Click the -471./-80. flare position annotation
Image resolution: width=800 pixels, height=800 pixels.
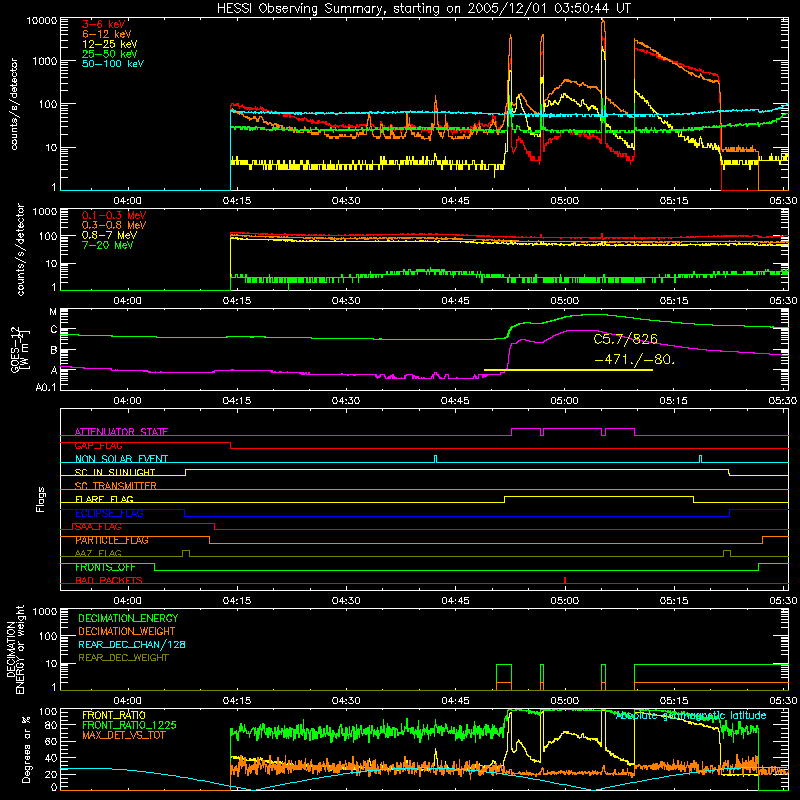point(635,359)
